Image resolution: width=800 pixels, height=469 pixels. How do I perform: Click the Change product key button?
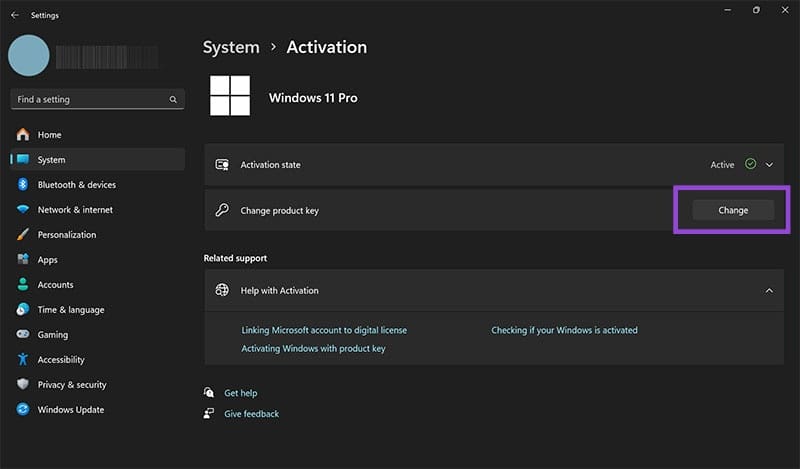[733, 210]
